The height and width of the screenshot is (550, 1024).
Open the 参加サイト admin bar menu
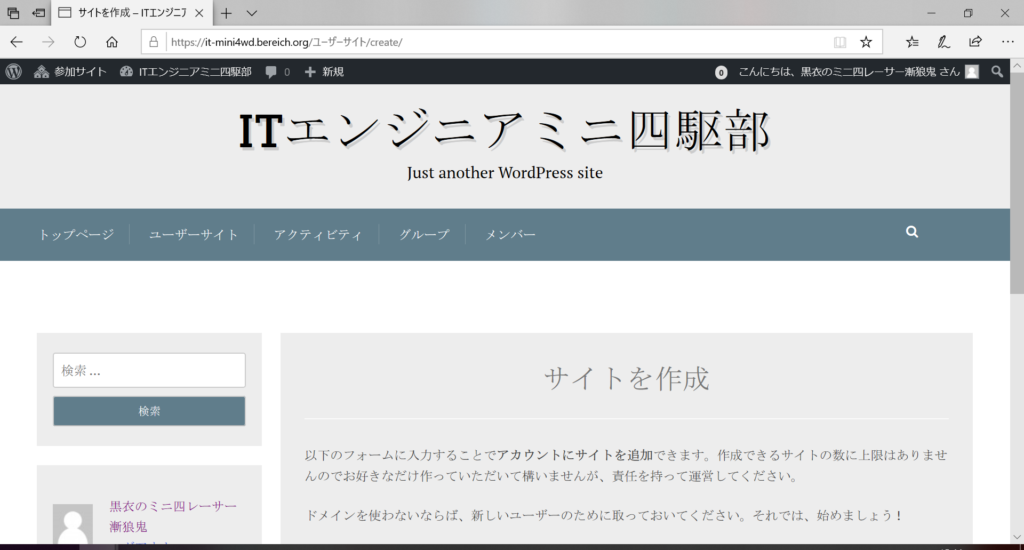pos(70,72)
